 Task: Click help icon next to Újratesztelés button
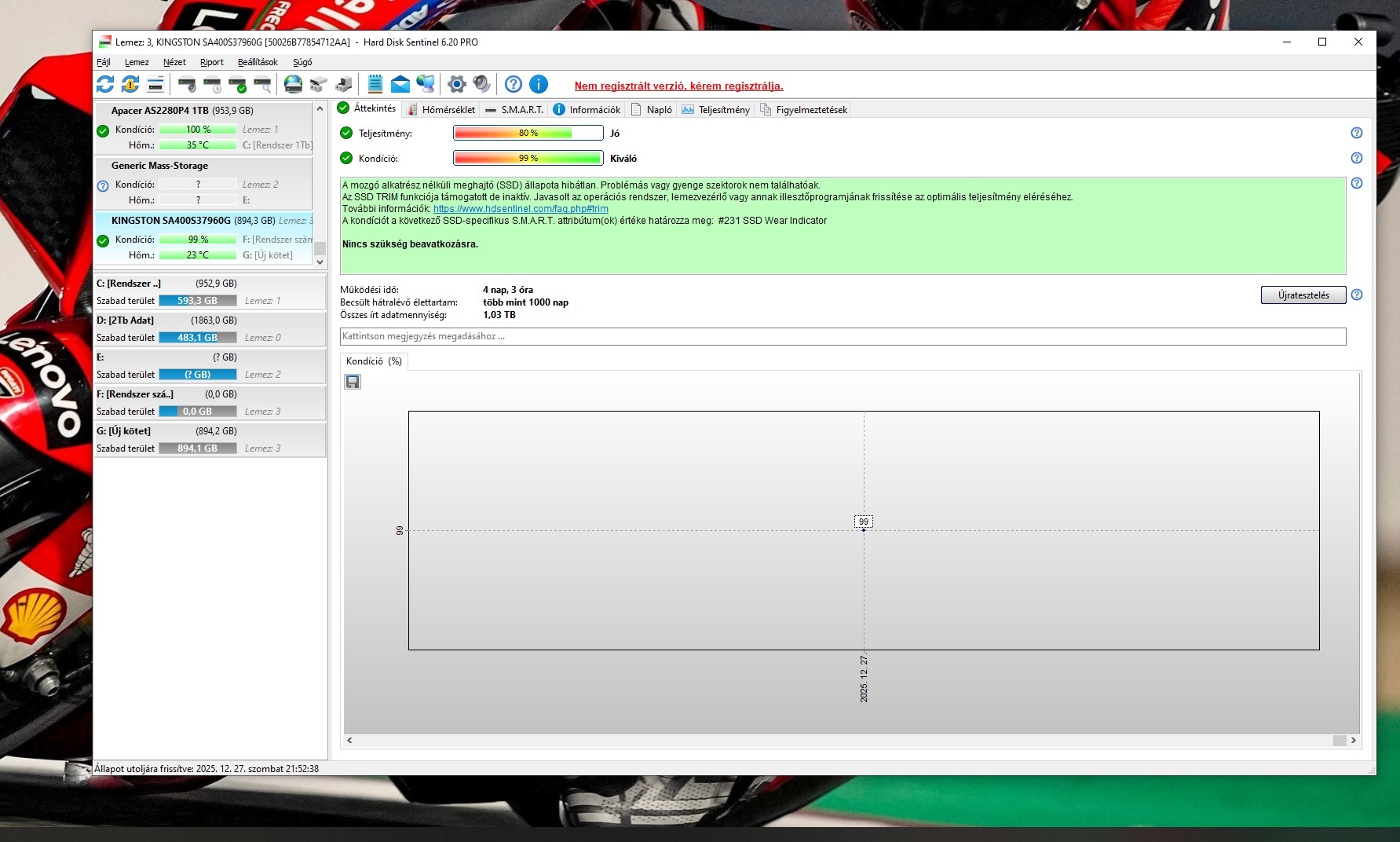[1357, 295]
